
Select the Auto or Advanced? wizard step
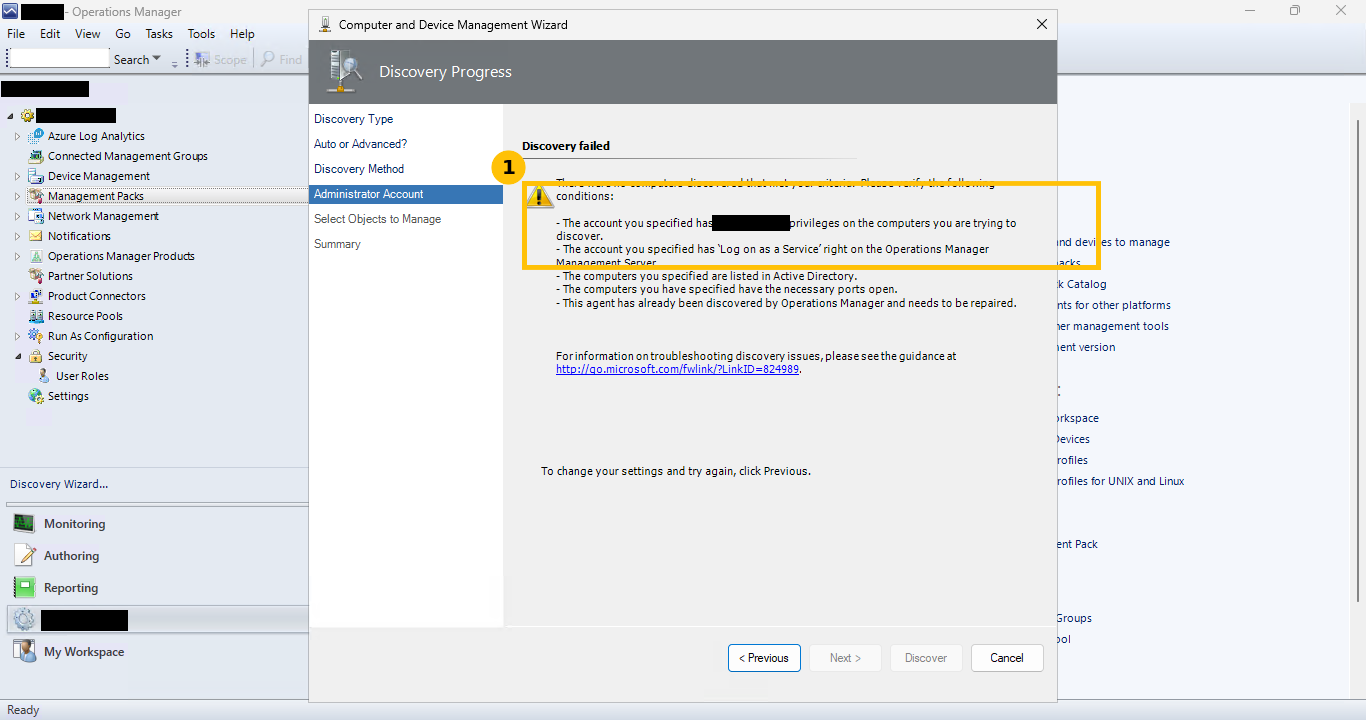(361, 144)
